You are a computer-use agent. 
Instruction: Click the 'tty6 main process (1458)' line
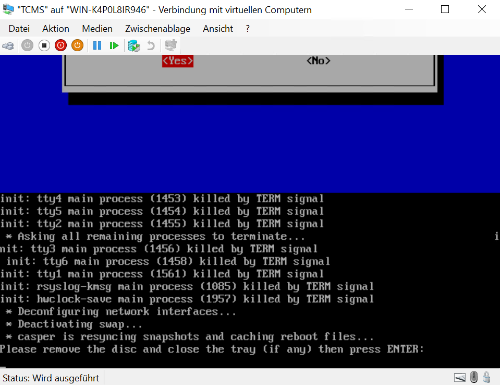click(168, 261)
